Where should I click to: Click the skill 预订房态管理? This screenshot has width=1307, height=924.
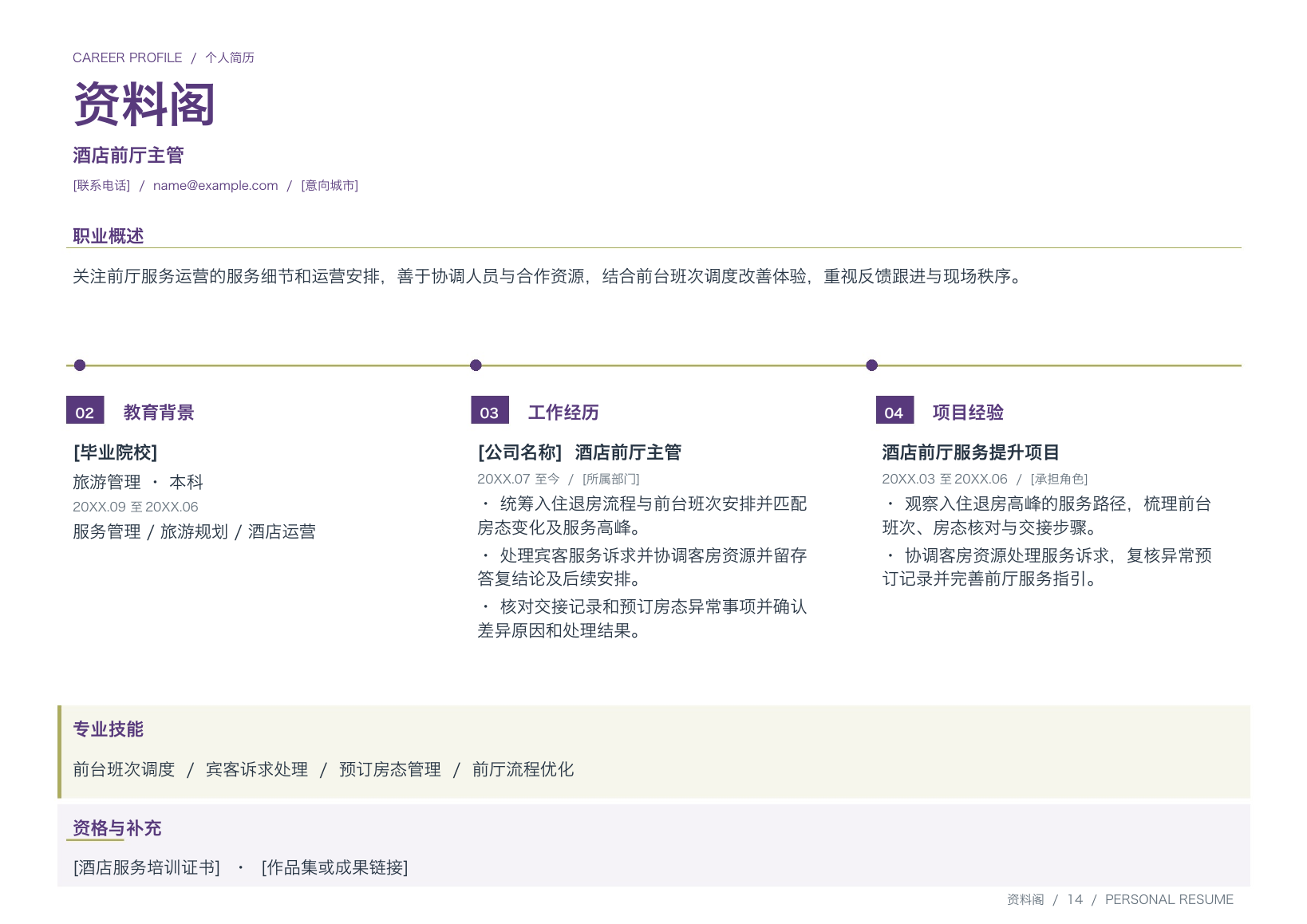point(390,769)
